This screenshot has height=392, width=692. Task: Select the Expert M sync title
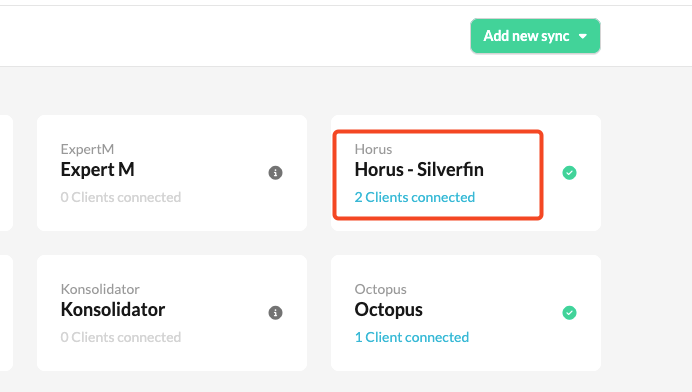coord(98,170)
